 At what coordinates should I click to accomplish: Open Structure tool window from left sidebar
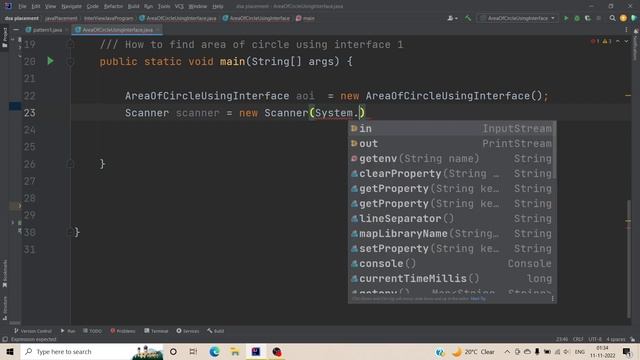pos(4,309)
